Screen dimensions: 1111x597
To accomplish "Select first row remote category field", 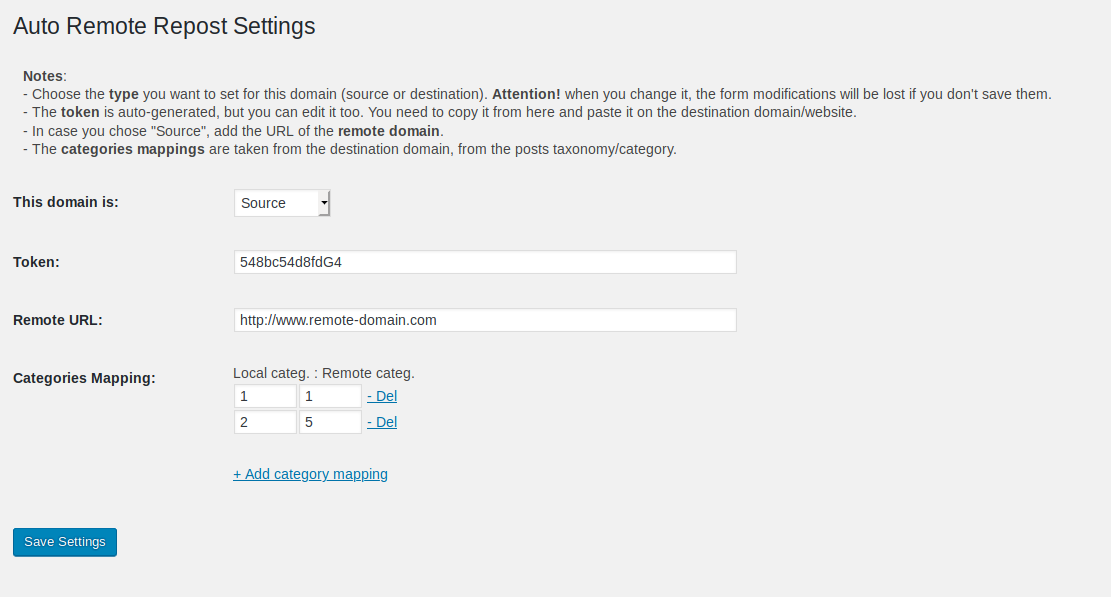I will (x=330, y=396).
